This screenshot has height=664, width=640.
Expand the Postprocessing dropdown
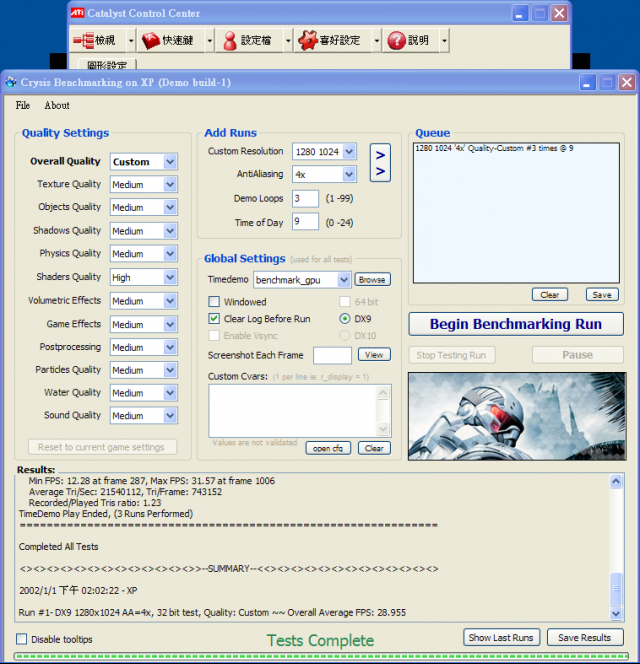click(170, 347)
